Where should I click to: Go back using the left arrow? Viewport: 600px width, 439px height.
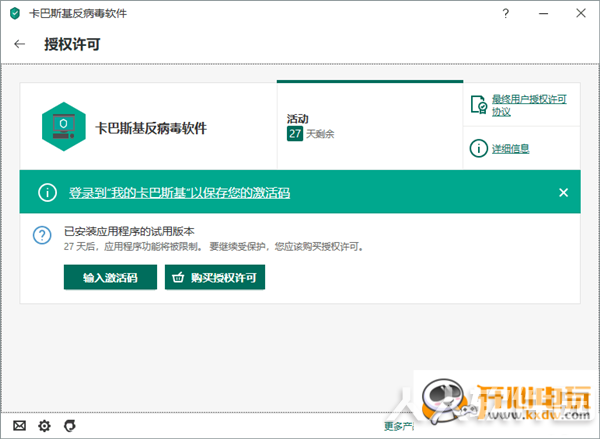(20, 44)
